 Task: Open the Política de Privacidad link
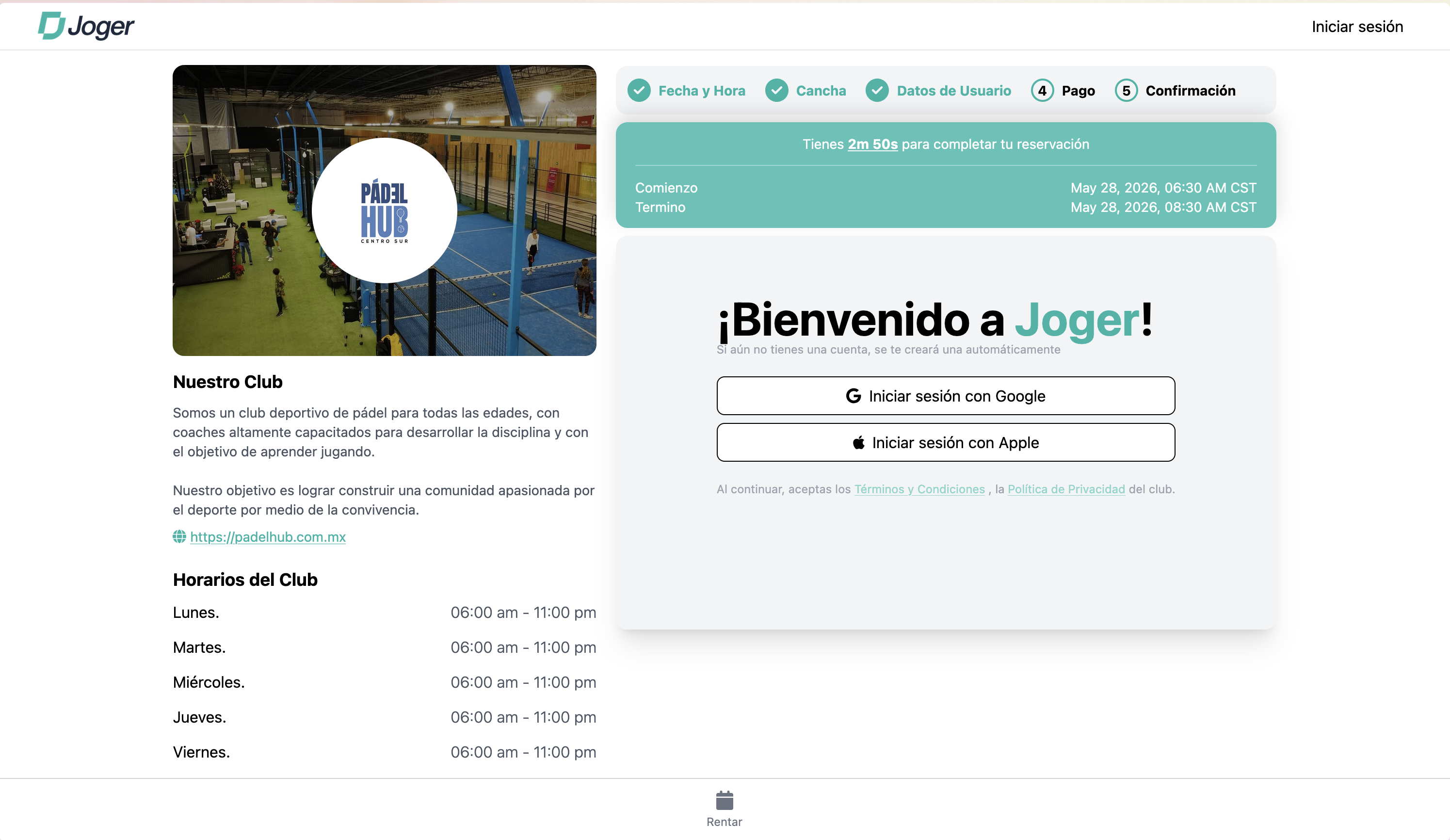1065,489
